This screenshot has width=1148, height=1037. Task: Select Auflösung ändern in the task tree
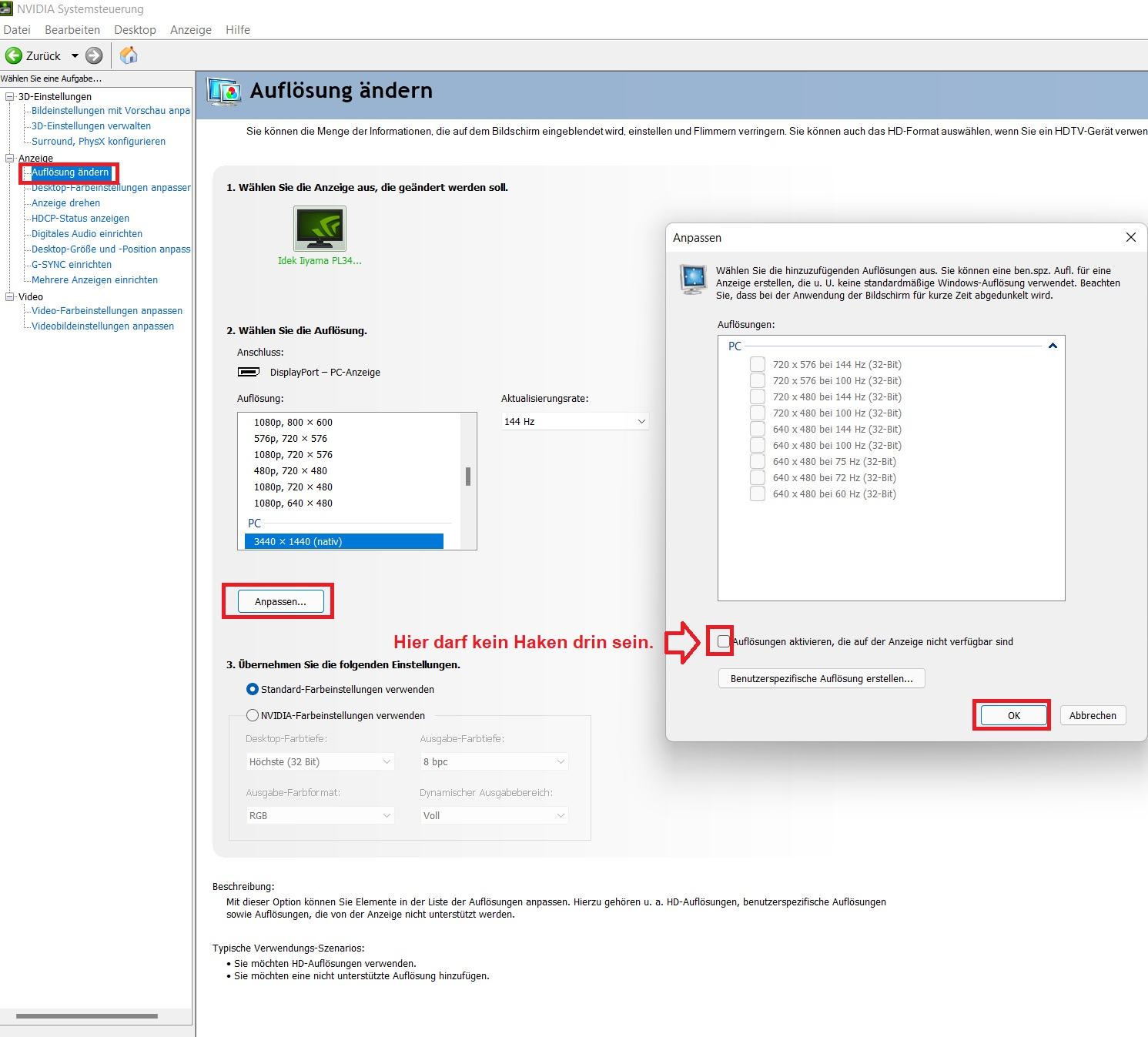pos(70,172)
